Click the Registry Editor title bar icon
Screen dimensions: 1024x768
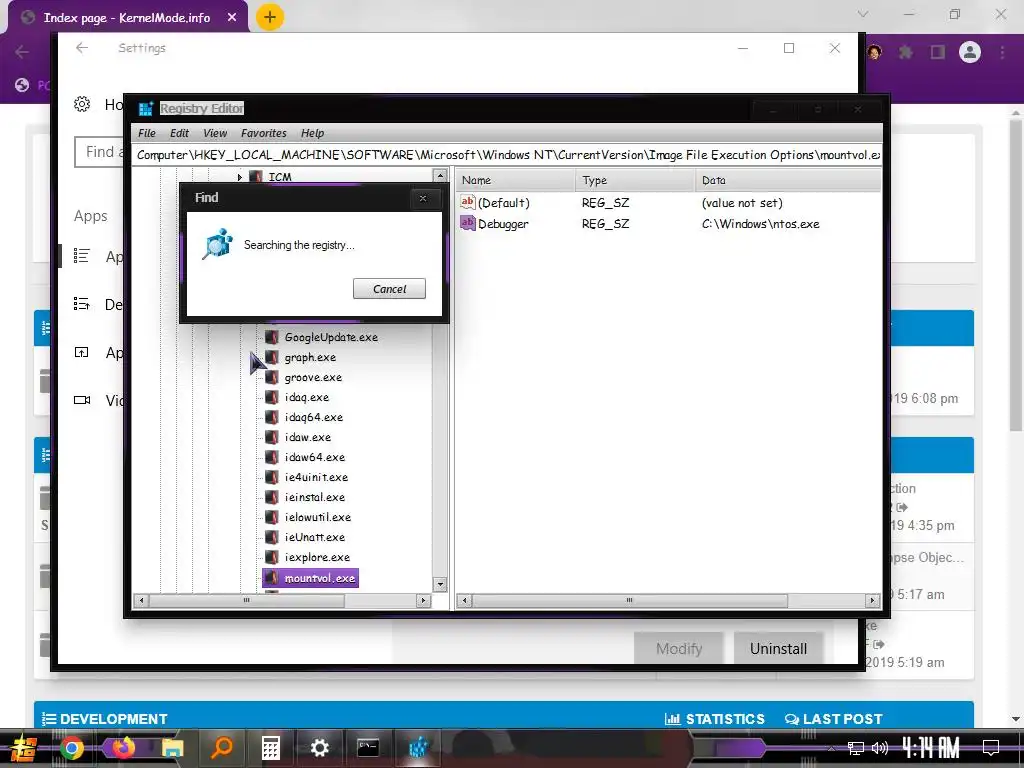click(x=145, y=108)
